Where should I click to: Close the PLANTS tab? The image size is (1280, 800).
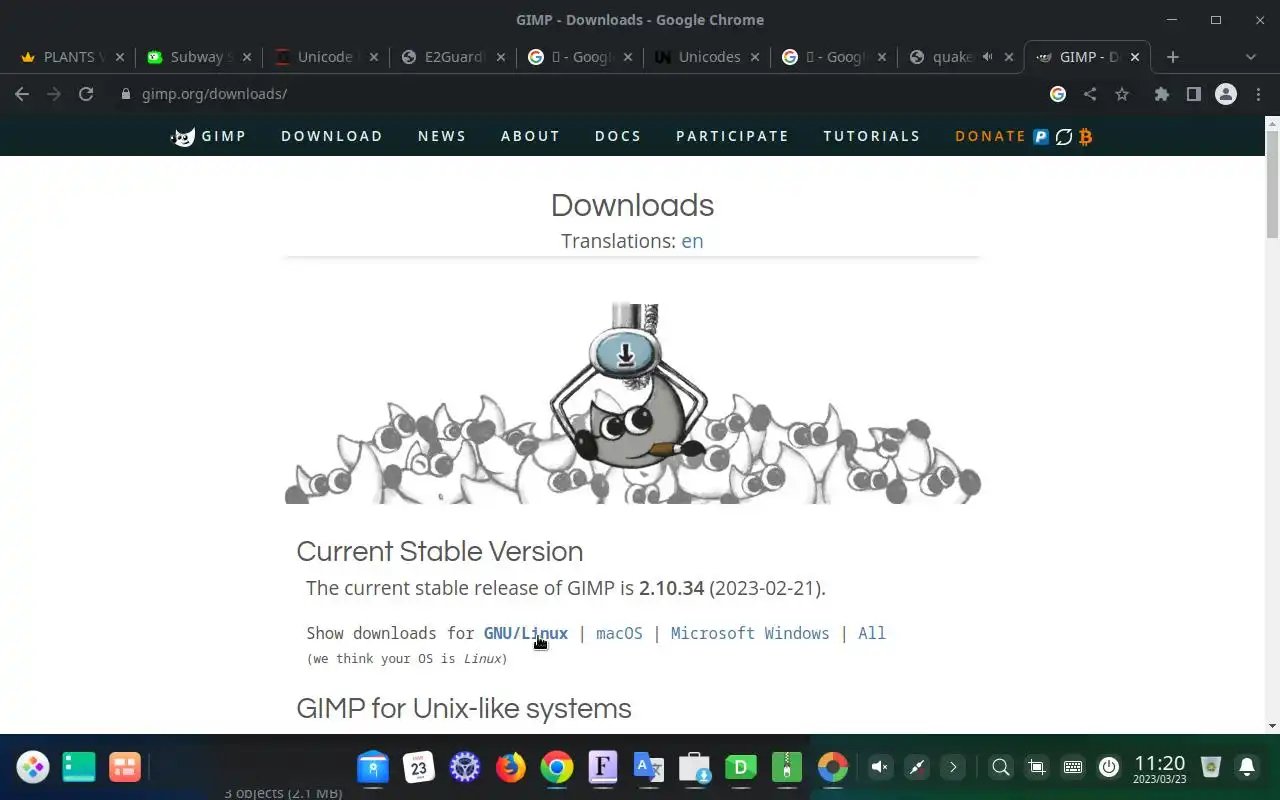tap(119, 57)
